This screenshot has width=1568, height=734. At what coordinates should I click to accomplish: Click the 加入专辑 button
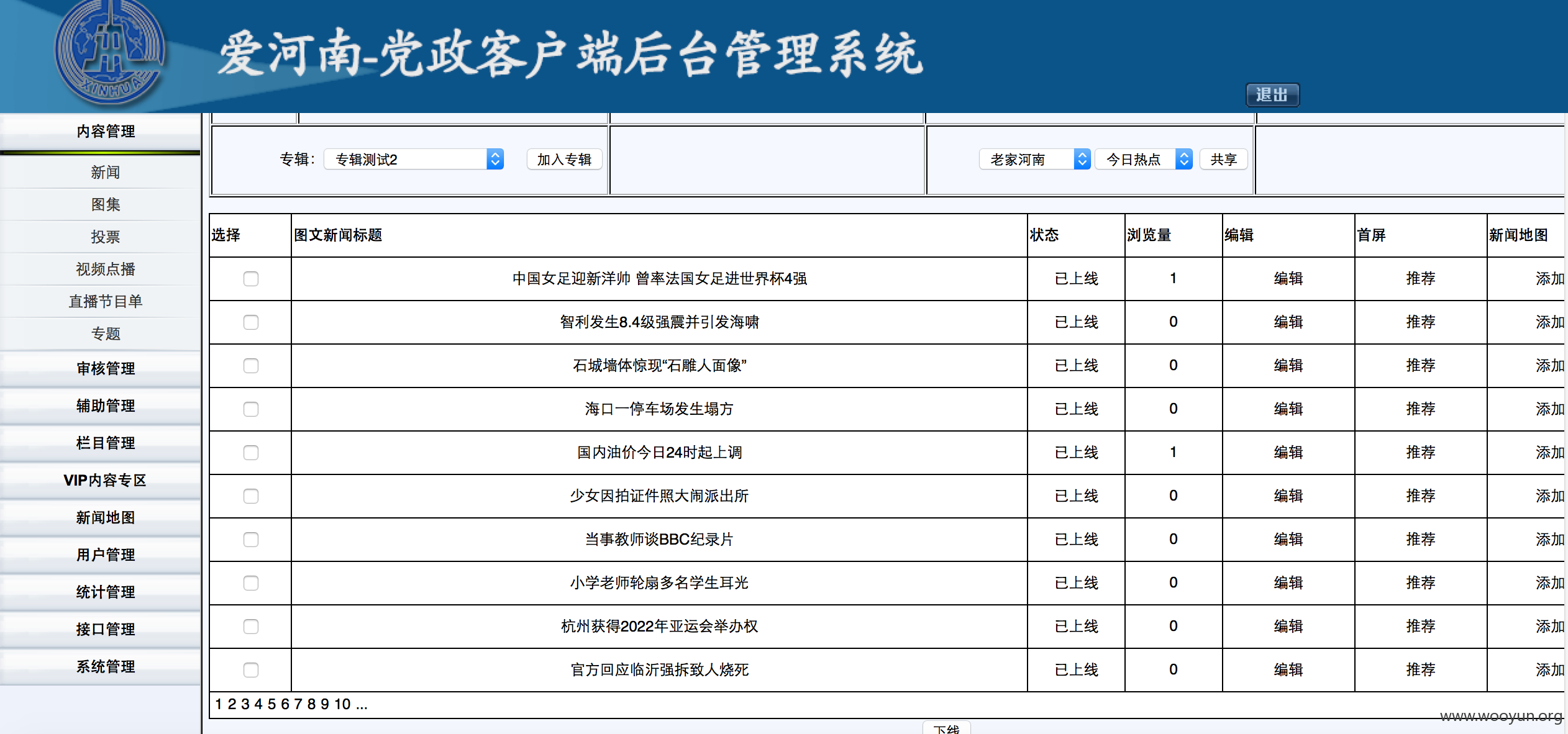click(x=564, y=160)
